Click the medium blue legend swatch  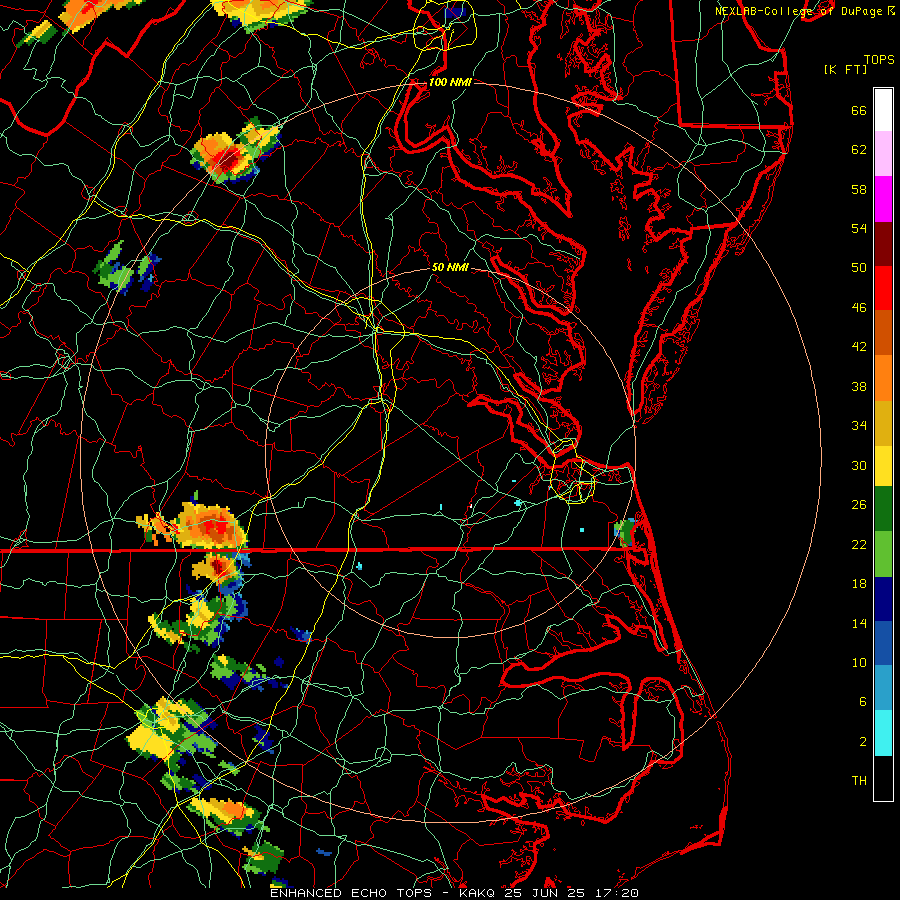883,643
